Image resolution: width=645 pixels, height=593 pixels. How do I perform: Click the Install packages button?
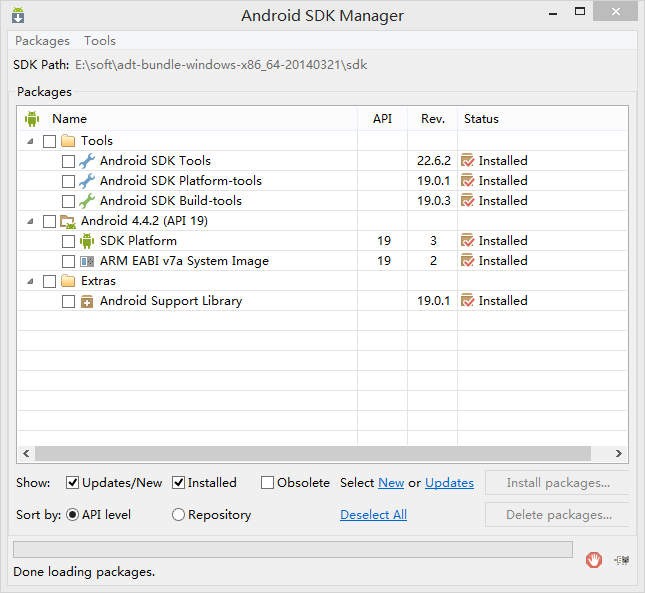557,482
